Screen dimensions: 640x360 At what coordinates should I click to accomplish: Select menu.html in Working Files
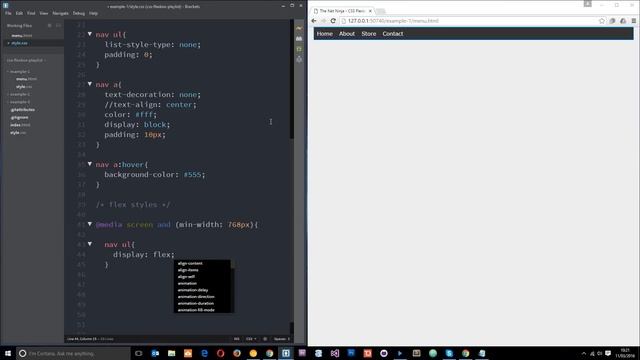[x=22, y=36]
